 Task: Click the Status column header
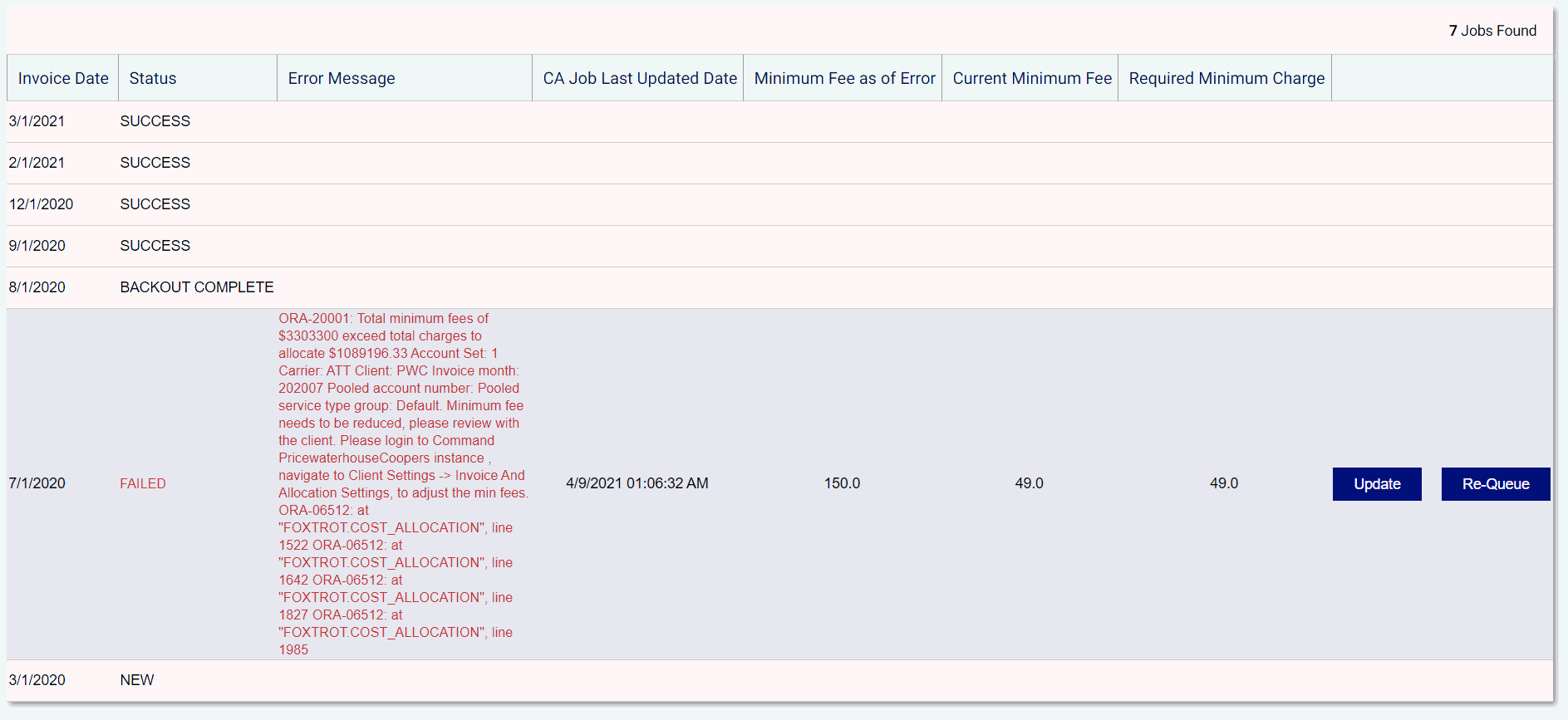(153, 78)
